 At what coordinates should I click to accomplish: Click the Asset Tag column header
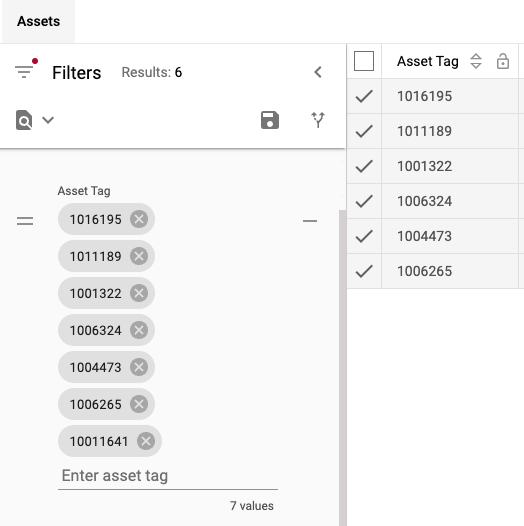coord(428,61)
